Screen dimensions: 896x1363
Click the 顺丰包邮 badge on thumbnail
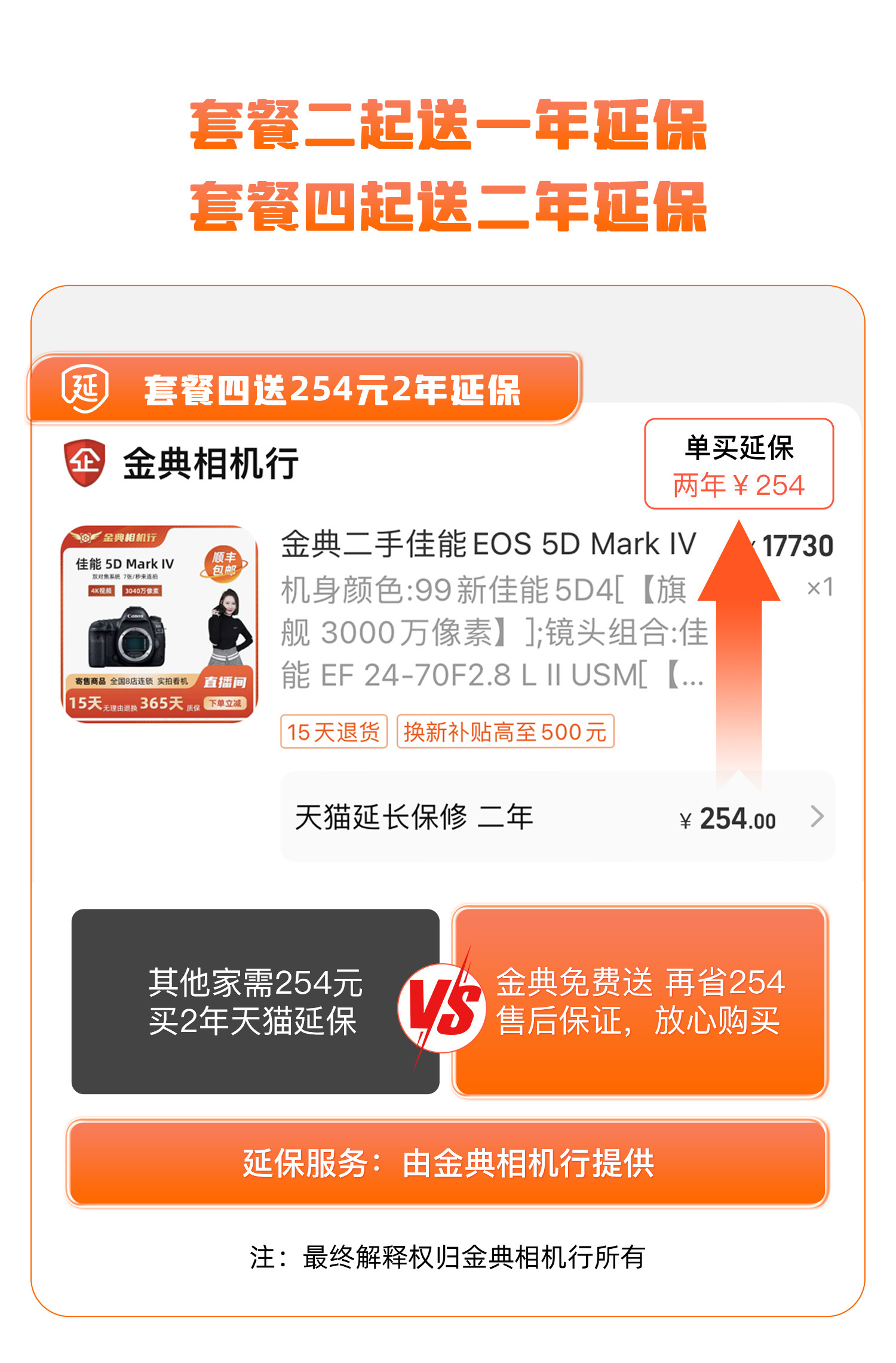[x=223, y=563]
